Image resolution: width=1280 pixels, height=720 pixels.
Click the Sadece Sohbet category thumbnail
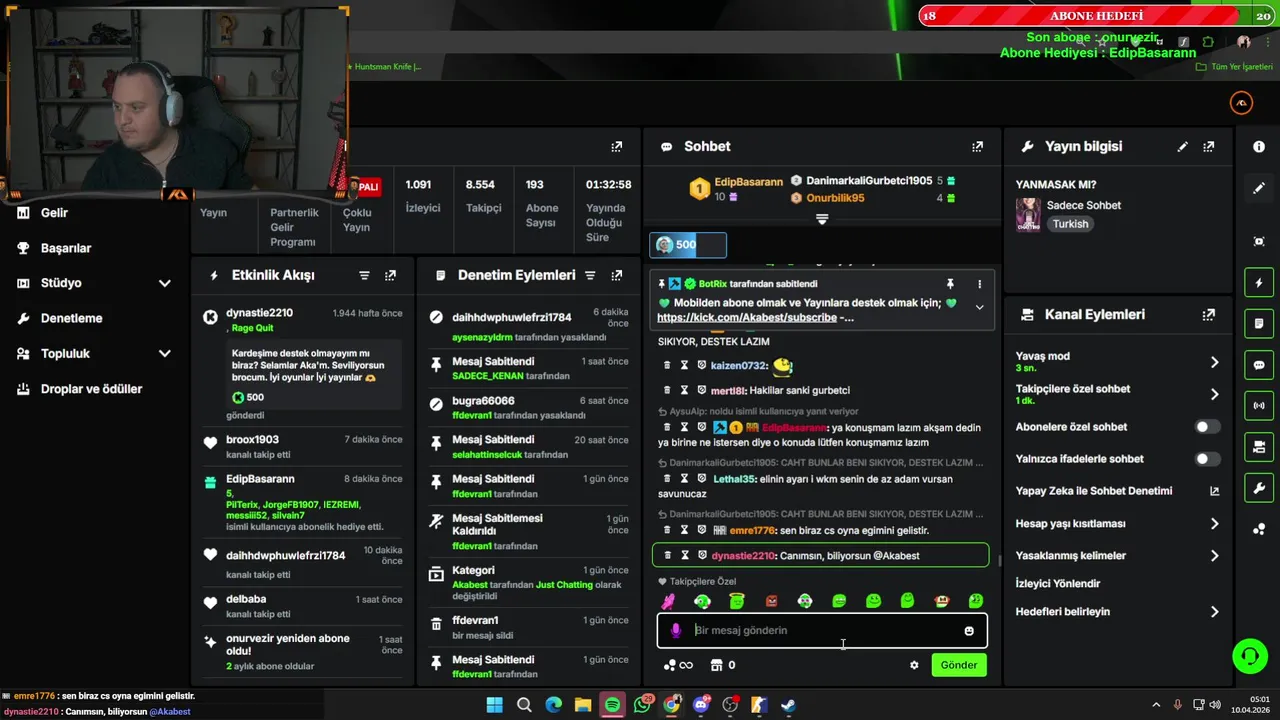[1028, 214]
